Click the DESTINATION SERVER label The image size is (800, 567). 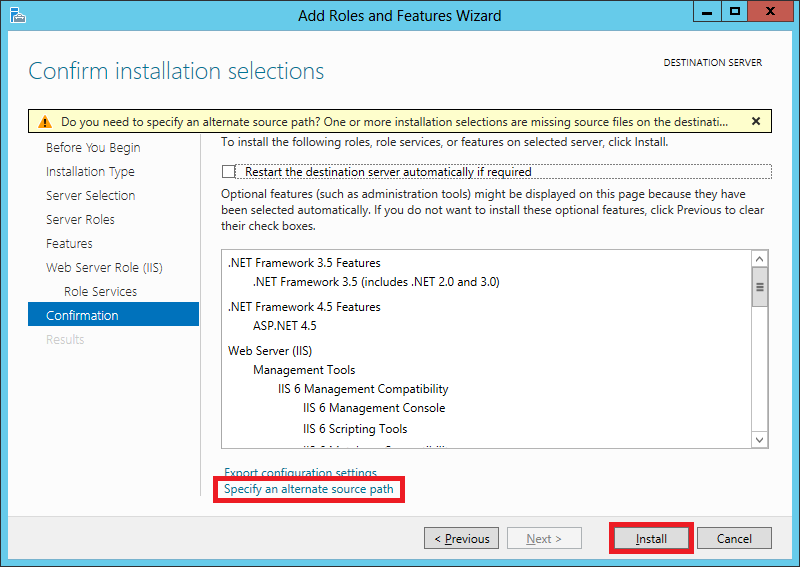pos(712,62)
